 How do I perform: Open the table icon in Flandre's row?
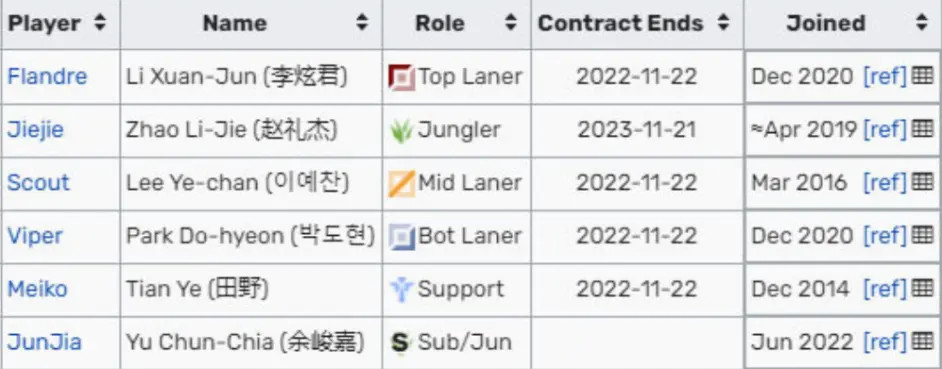pos(922,76)
